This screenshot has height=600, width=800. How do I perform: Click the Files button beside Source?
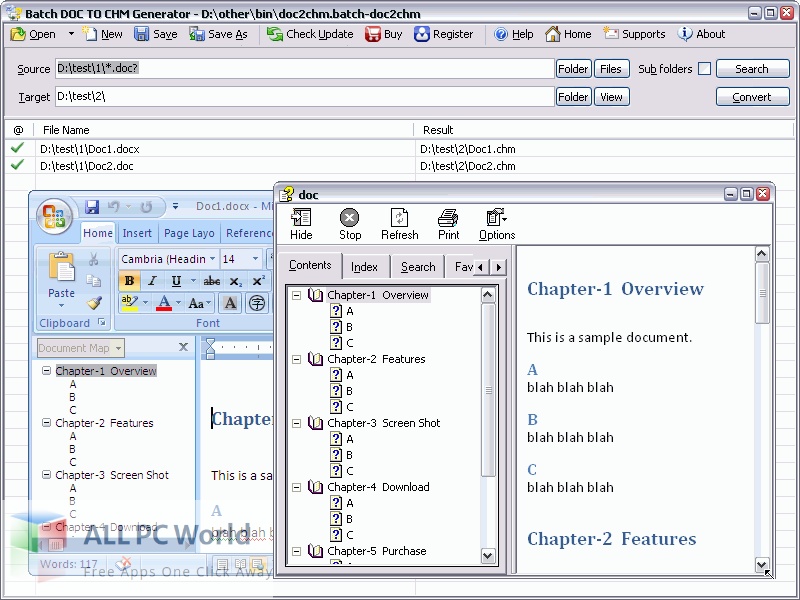tap(610, 69)
